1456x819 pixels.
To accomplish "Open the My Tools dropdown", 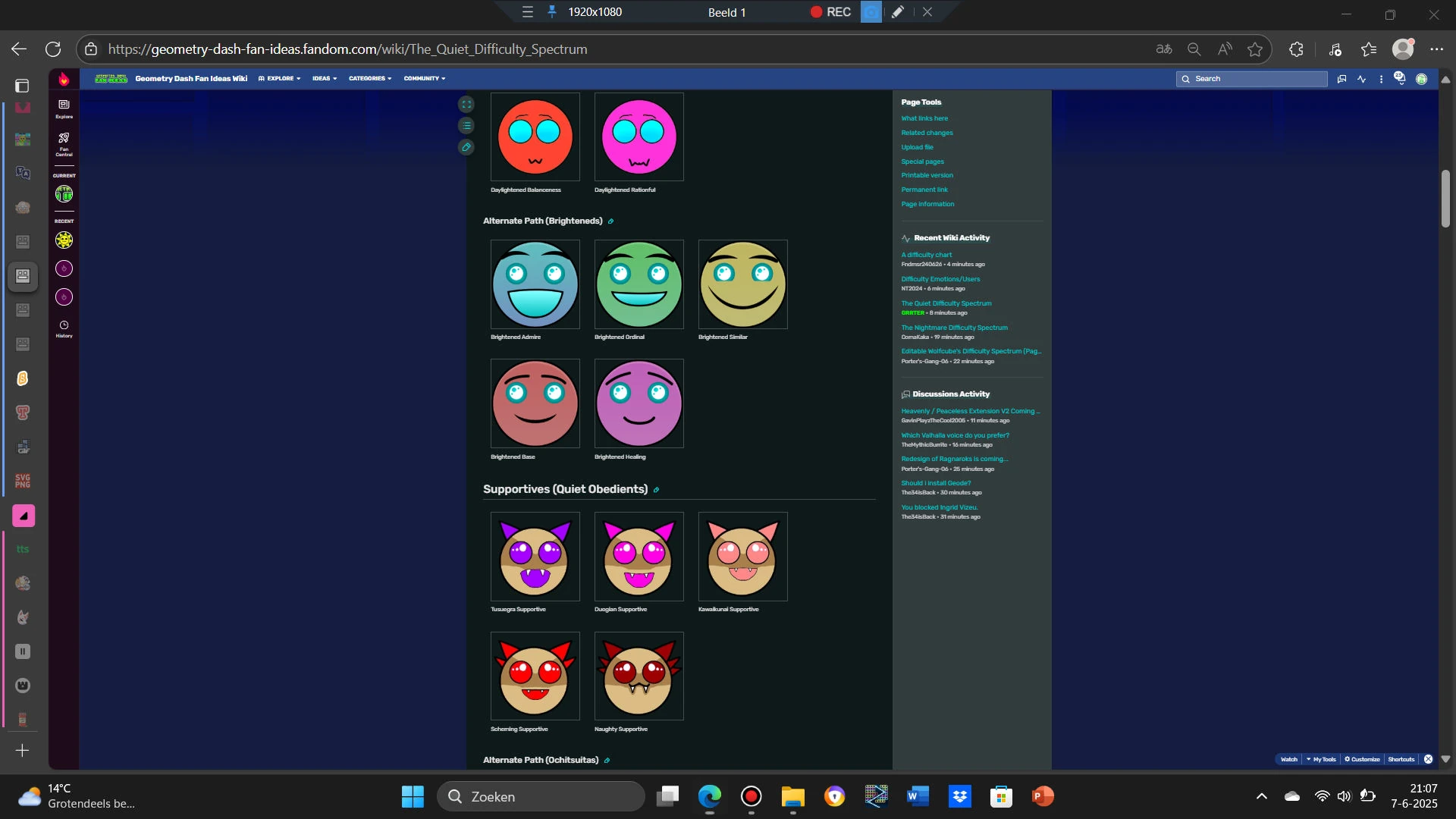I will click(x=1321, y=759).
